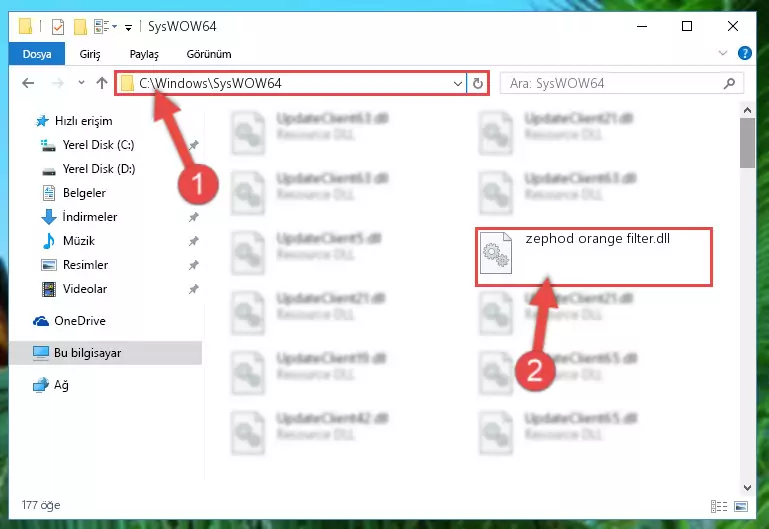Open the recent locations dropdown arrow
This screenshot has height=529, width=769.
tap(81, 83)
